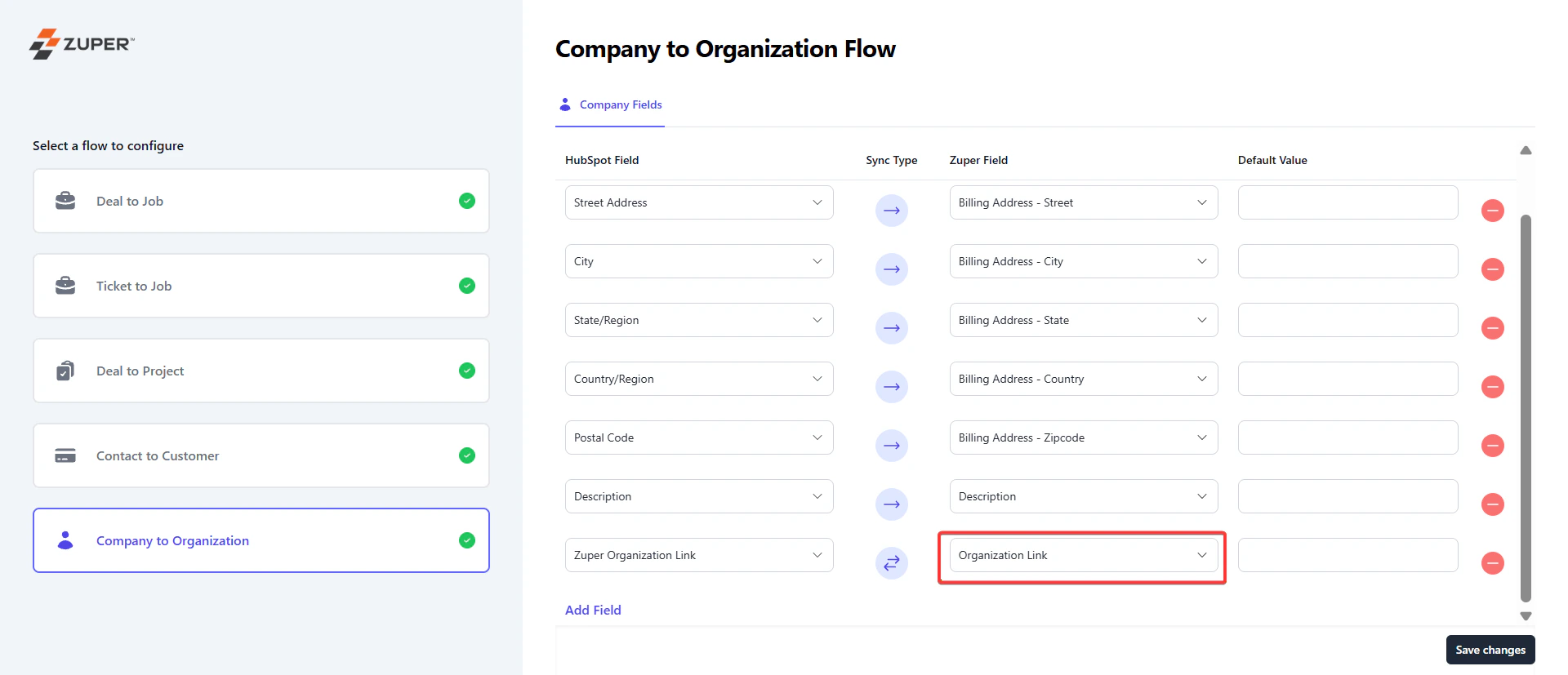The width and height of the screenshot is (1568, 675).
Task: Delete the Zuper Organization Link mapping
Action: (1492, 563)
